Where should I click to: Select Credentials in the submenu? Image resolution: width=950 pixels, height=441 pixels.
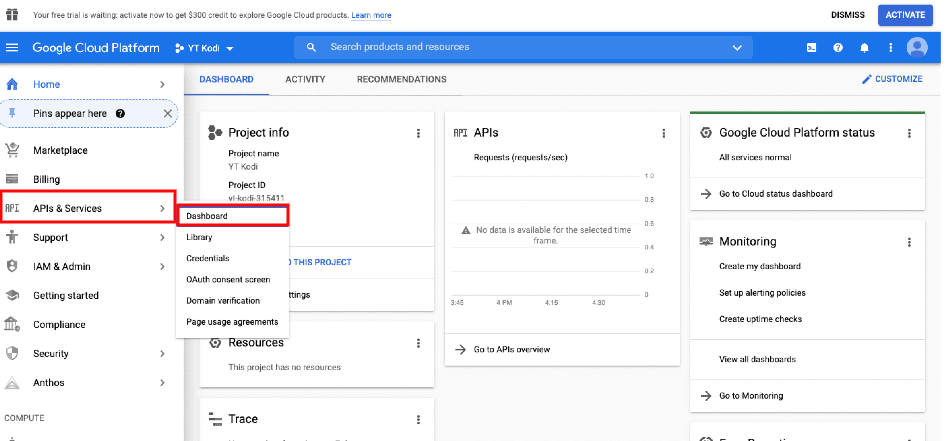[233, 258]
